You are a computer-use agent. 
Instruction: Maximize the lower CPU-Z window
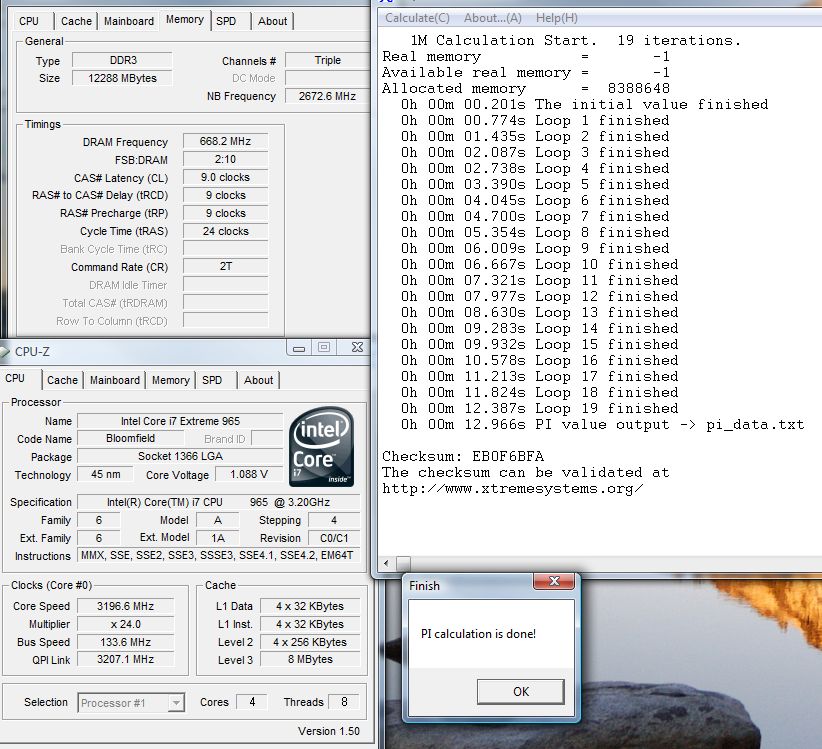click(324, 348)
